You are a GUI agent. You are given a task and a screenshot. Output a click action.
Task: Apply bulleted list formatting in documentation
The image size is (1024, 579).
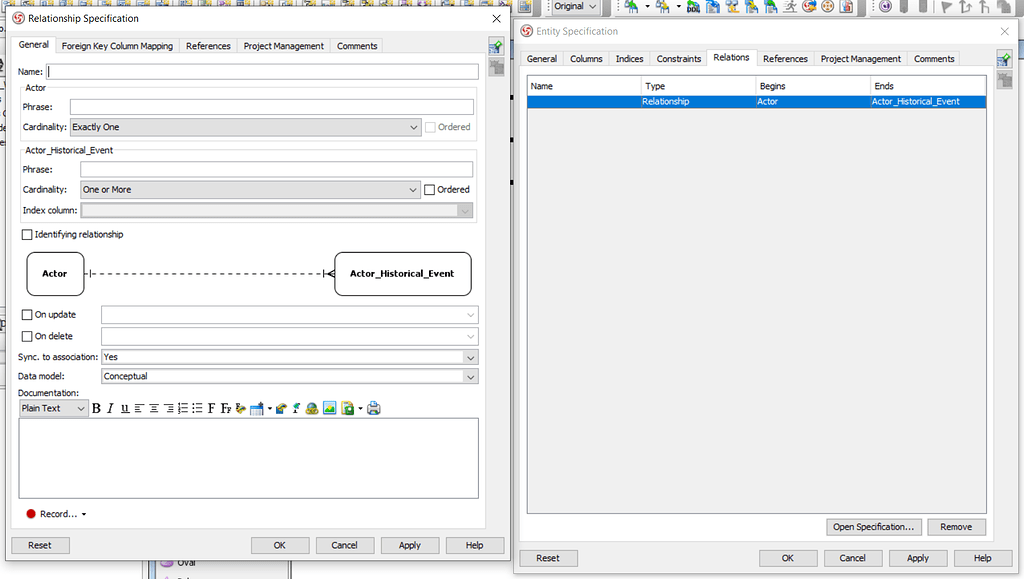pos(197,408)
